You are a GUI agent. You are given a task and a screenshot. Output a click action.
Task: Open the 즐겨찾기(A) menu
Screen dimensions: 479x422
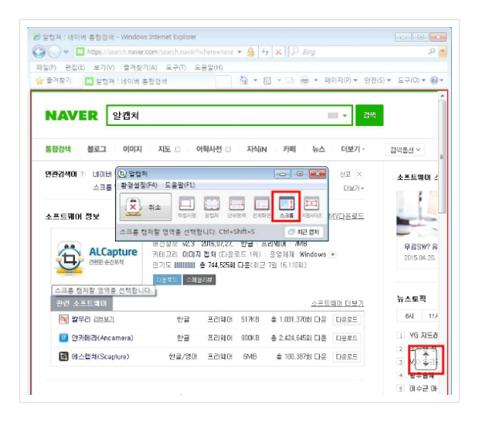click(140, 68)
